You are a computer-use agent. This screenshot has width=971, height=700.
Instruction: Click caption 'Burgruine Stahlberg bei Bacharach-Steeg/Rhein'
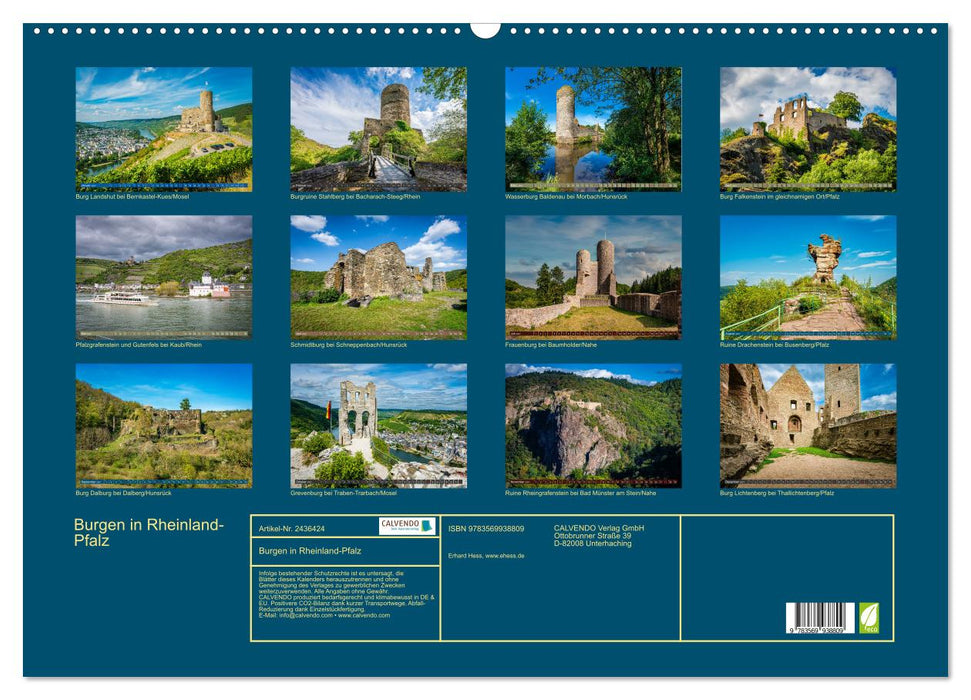(355, 196)
